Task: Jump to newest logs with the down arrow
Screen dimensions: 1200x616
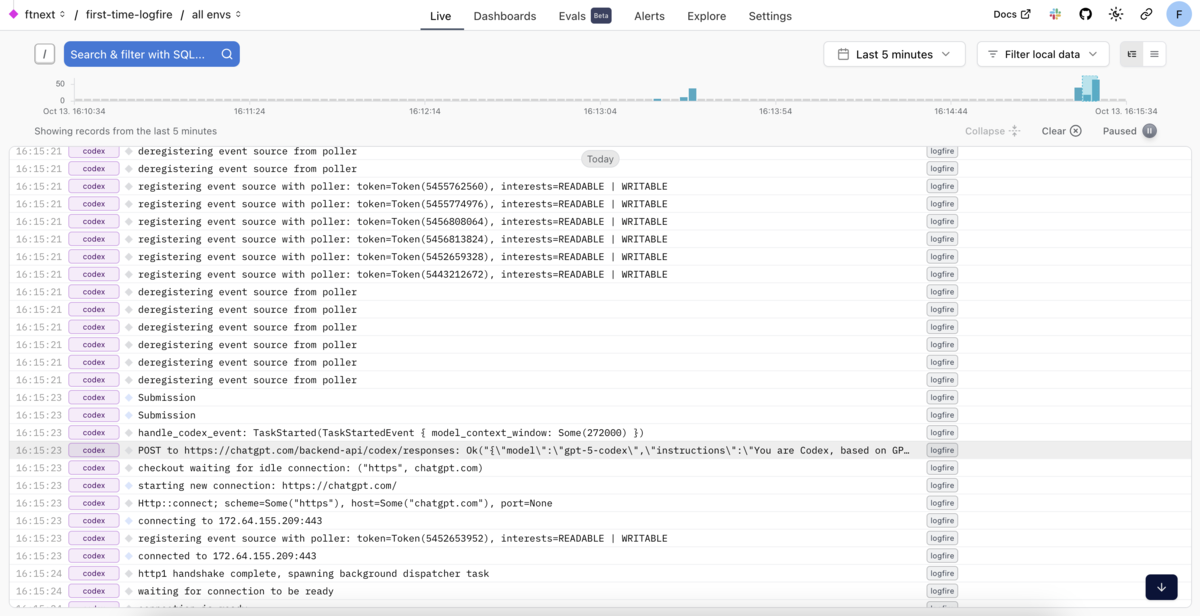Action: pyautogui.click(x=1160, y=587)
